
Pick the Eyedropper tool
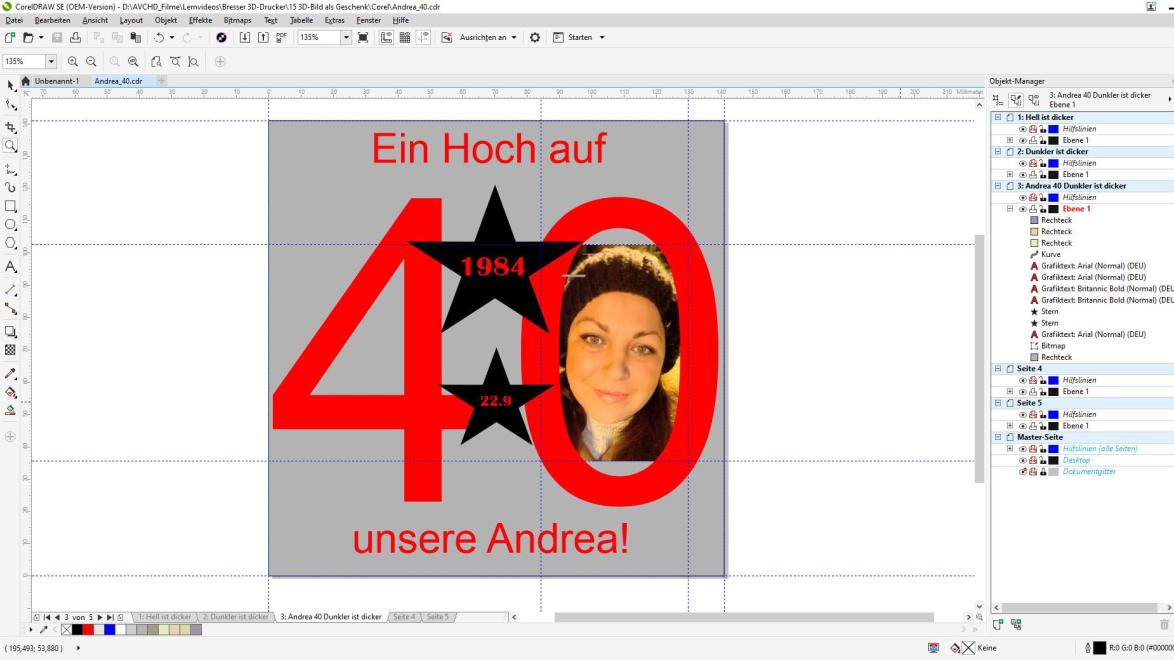[x=11, y=373]
